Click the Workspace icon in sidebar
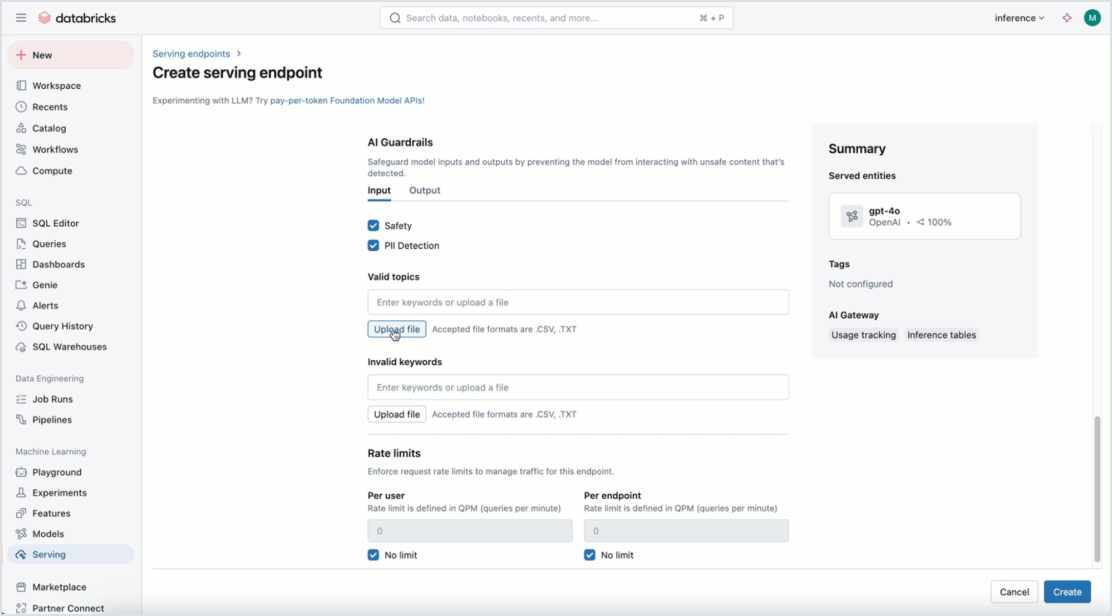 [x=21, y=86]
